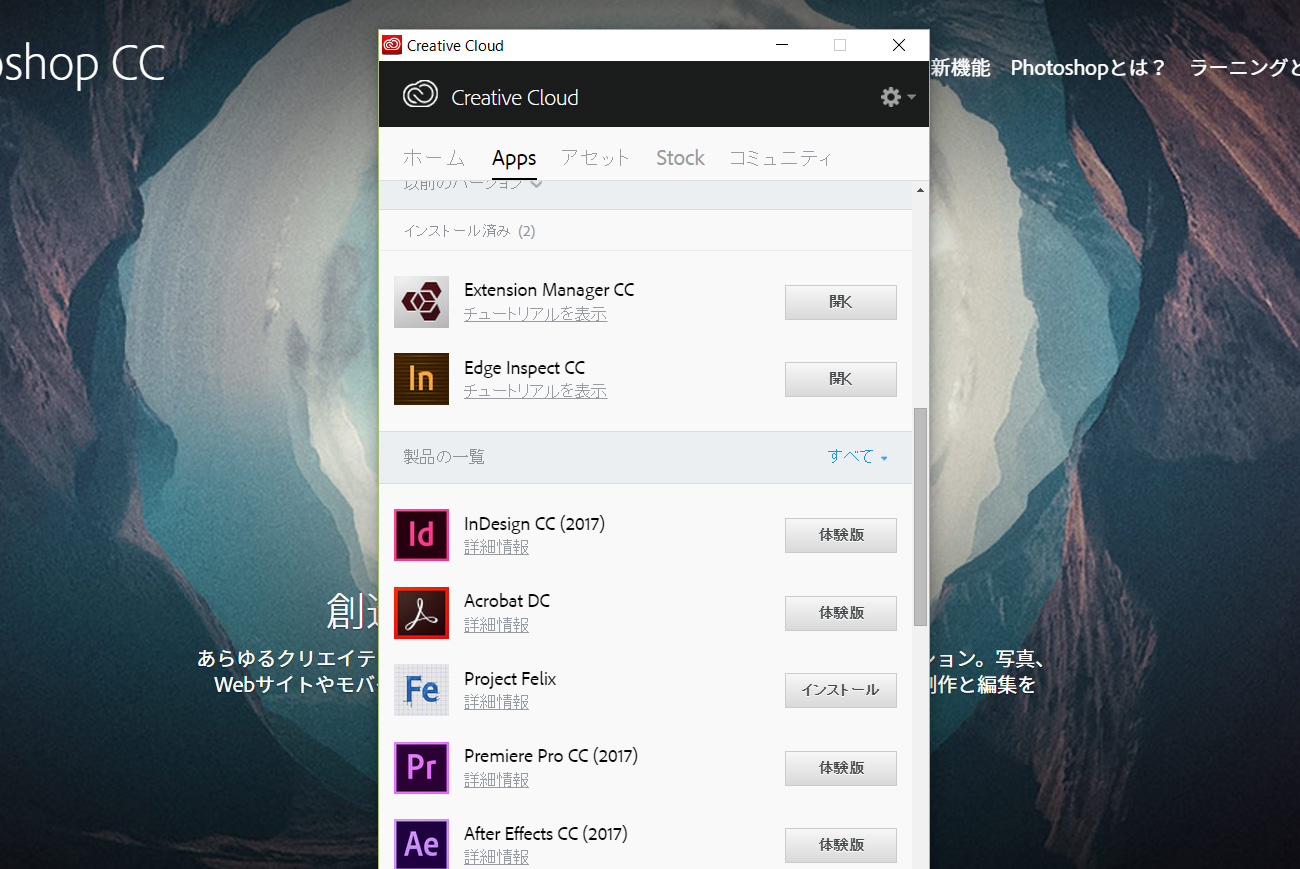Viewport: 1300px width, 869px height.
Task: Click the Extension Manager CC name text
Action: coord(549,290)
